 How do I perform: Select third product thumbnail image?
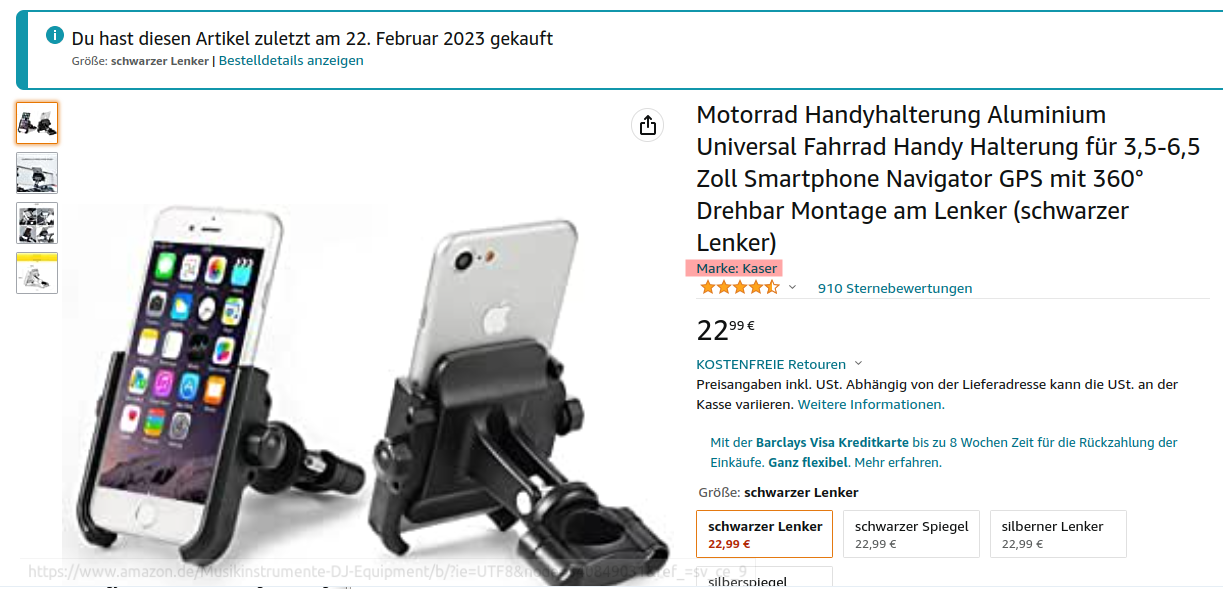coord(37,223)
